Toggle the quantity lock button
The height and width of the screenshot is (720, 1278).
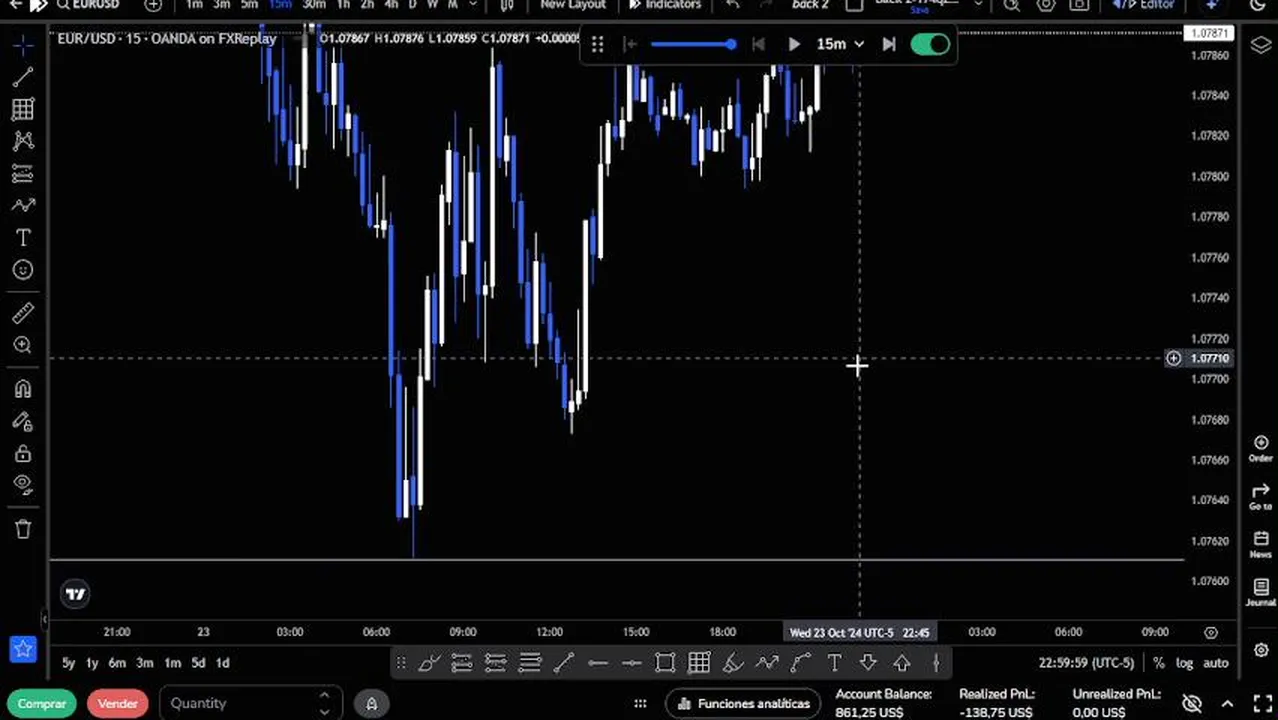click(371, 703)
